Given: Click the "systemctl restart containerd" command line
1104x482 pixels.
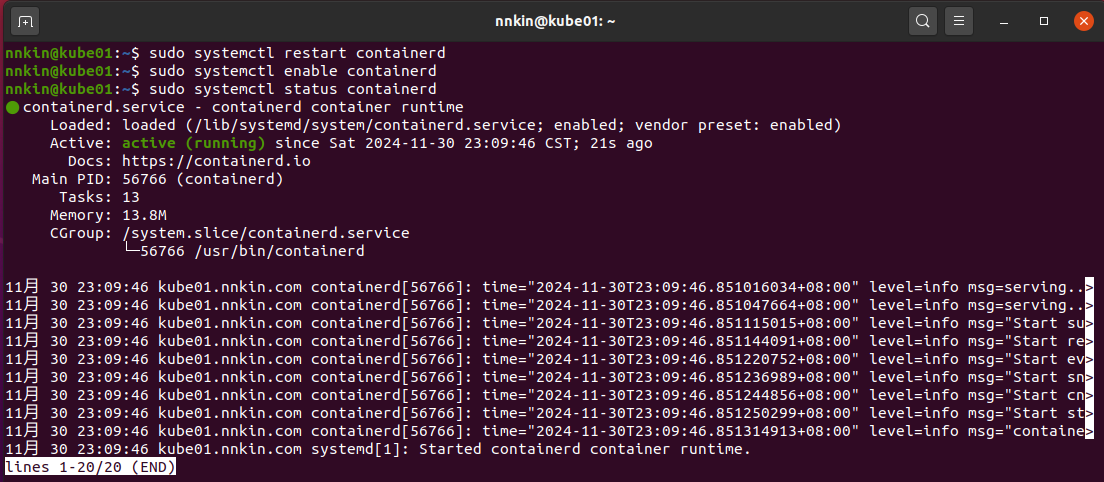Looking at the screenshot, I should (x=297, y=53).
